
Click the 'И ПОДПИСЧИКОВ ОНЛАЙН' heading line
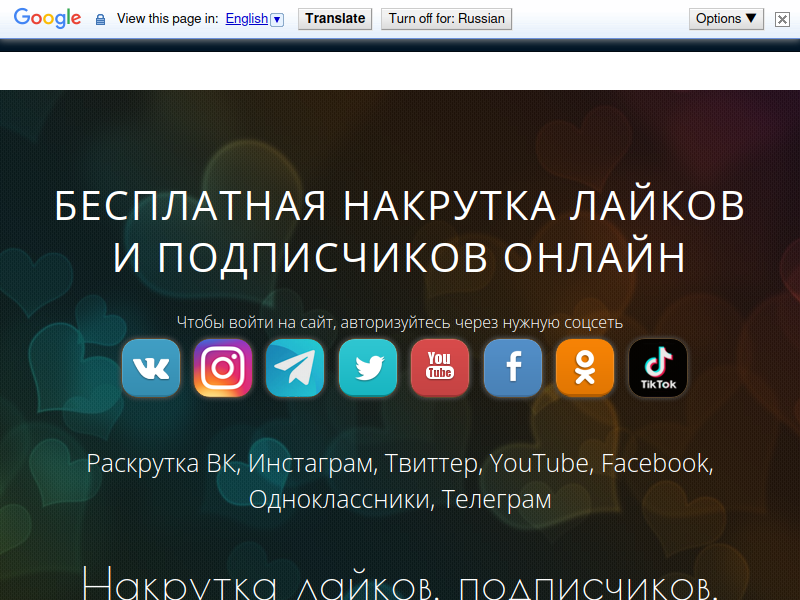pyautogui.click(x=399, y=258)
